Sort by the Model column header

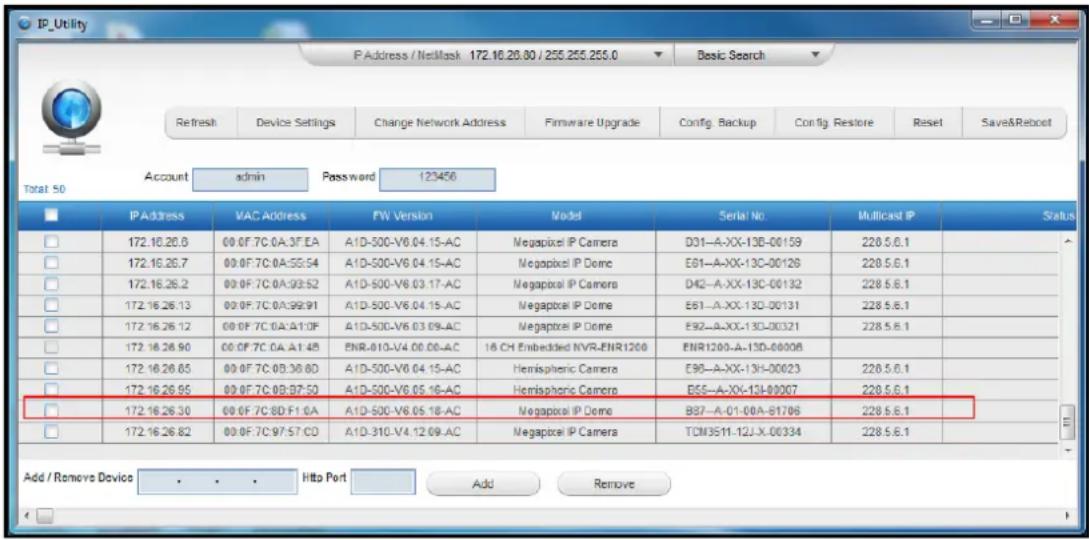point(565,216)
